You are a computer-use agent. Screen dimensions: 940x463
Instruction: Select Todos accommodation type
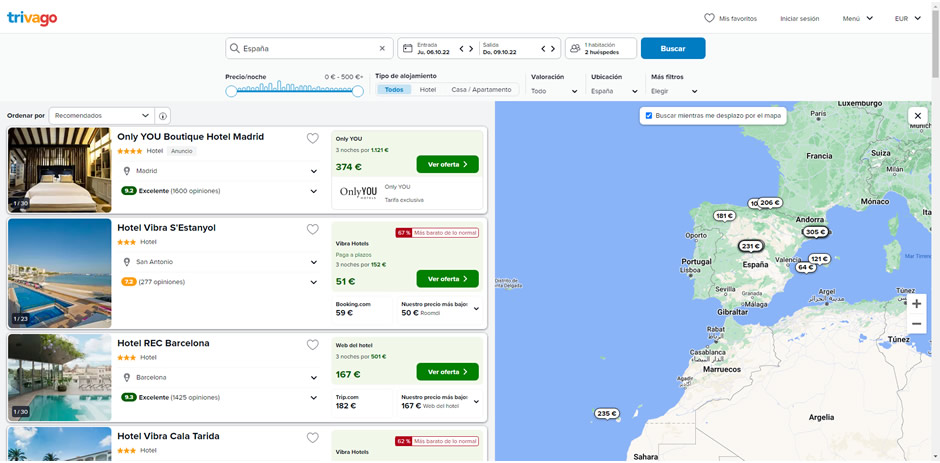(x=394, y=89)
